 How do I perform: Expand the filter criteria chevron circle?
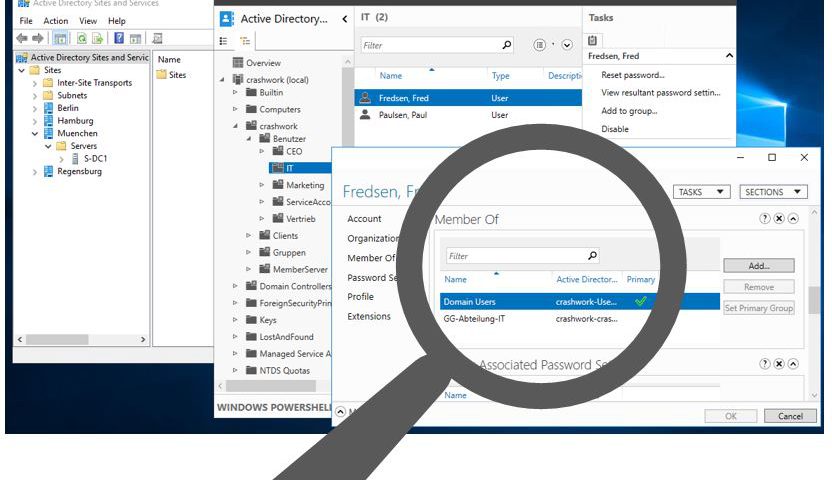click(567, 45)
